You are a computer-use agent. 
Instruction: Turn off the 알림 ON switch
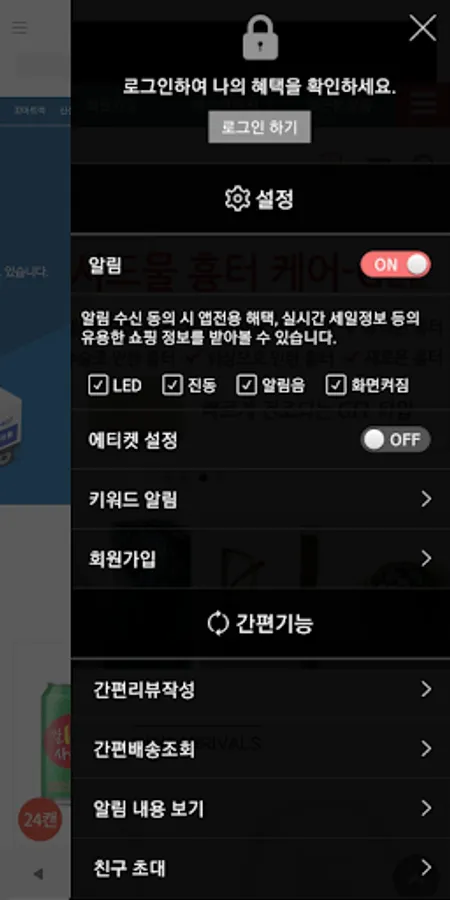[x=395, y=265]
